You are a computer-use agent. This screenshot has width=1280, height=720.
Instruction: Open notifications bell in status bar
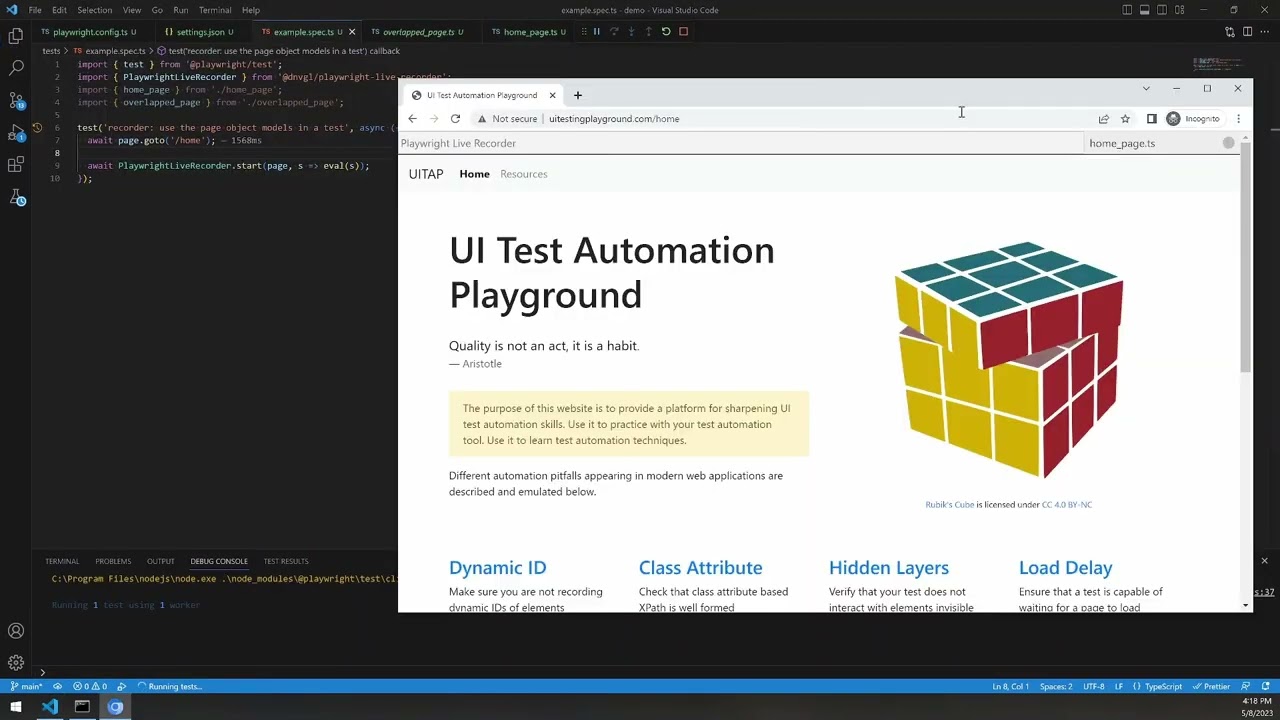point(1265,686)
